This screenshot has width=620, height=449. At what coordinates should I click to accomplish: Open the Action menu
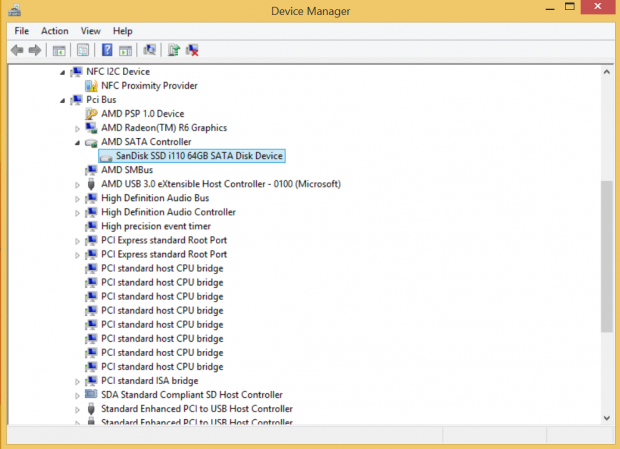[55, 31]
